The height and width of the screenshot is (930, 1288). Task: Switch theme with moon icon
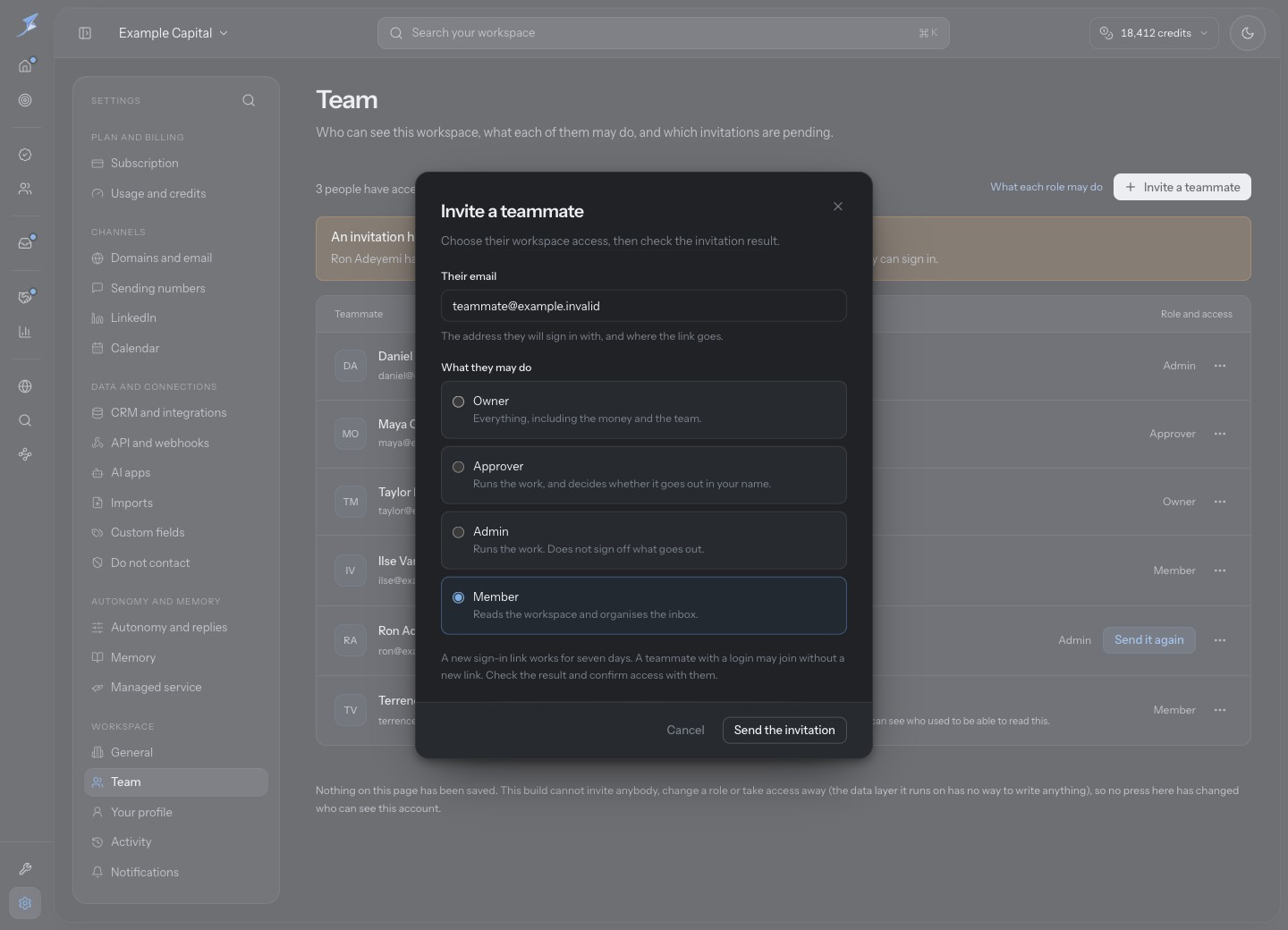point(1248,33)
